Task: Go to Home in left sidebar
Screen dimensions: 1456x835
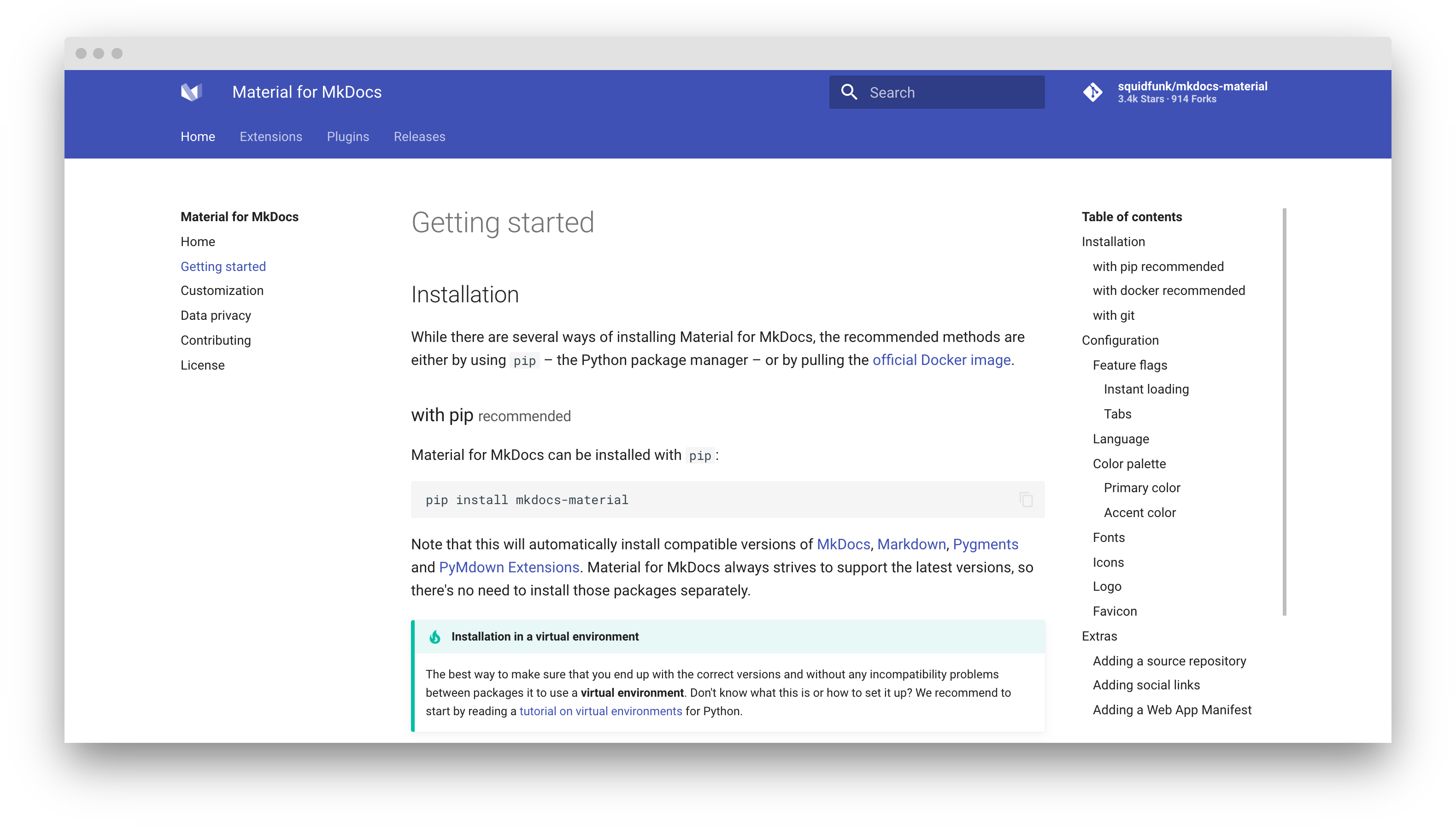Action: pos(198,241)
